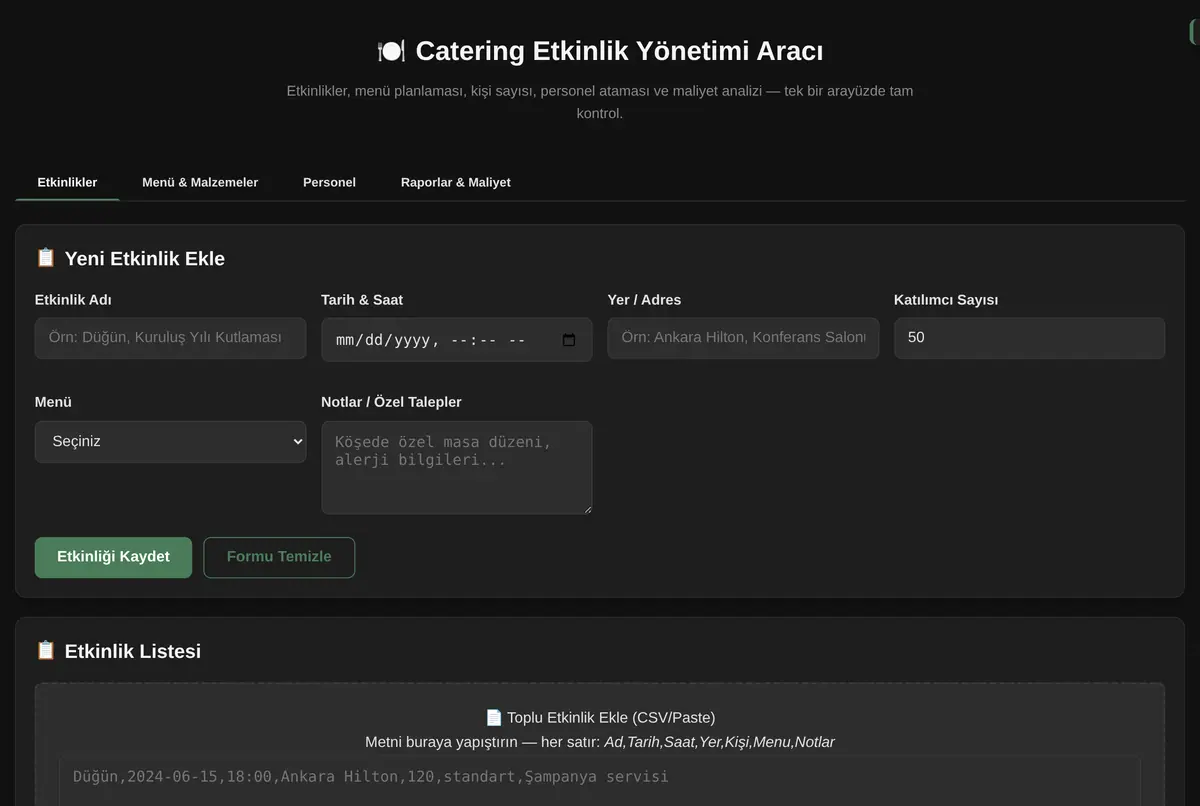
Task: Focus the Tarih & Saat date field
Action: pos(457,340)
